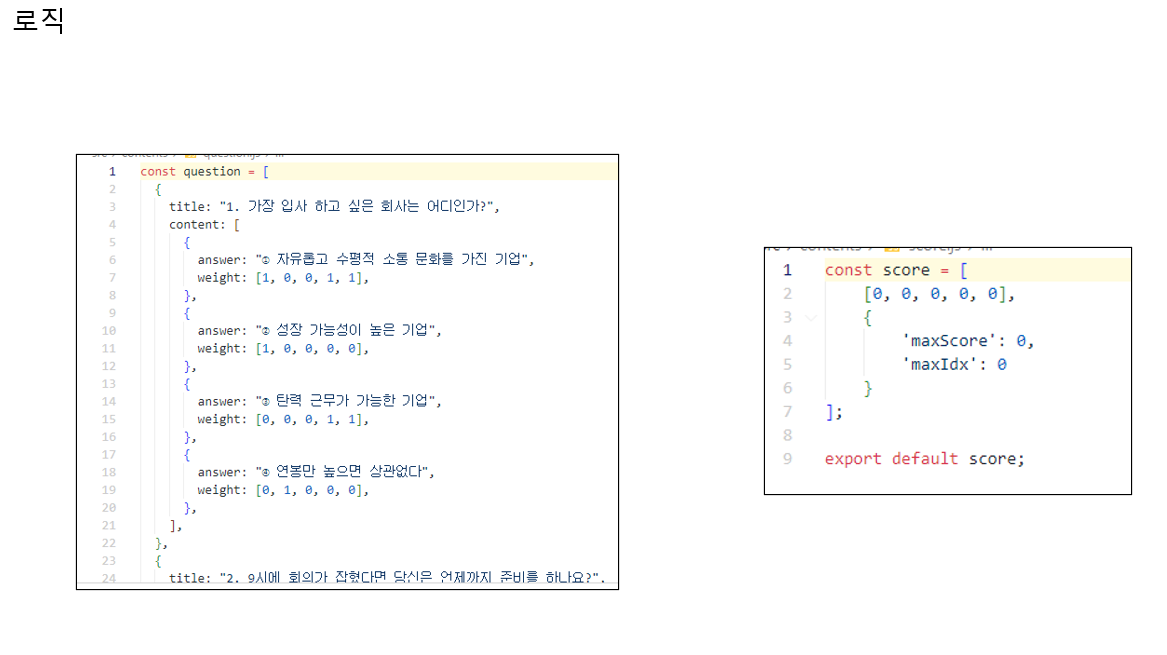
Task: Click line number 1 in question file
Action: pyautogui.click(x=112, y=172)
